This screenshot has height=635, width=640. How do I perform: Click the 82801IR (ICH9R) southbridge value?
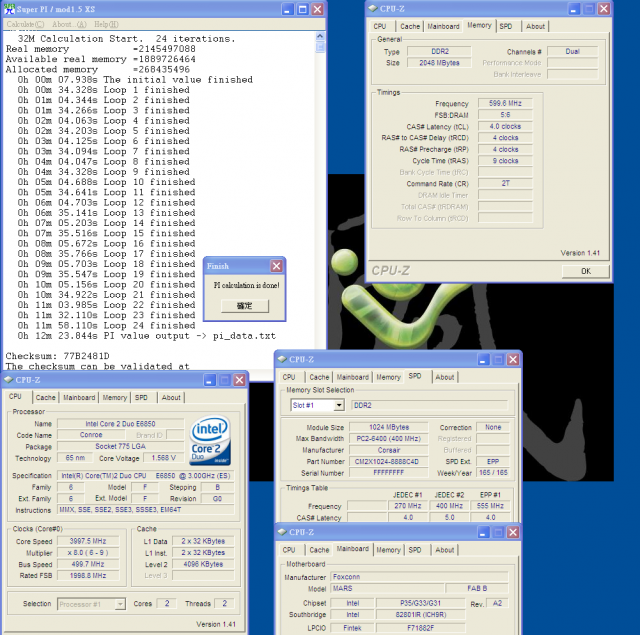pyautogui.click(x=420, y=615)
